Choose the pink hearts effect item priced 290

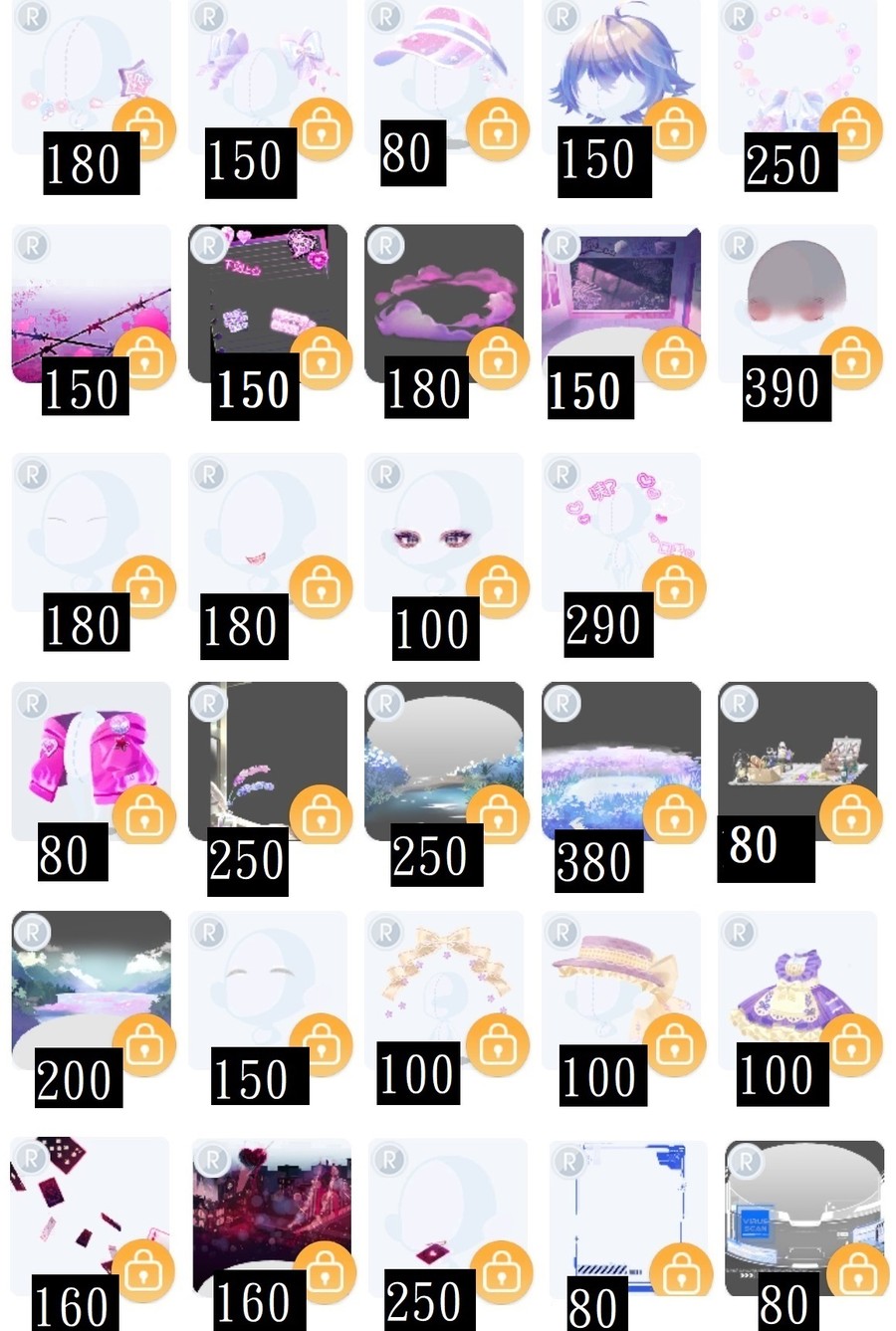pos(621,533)
